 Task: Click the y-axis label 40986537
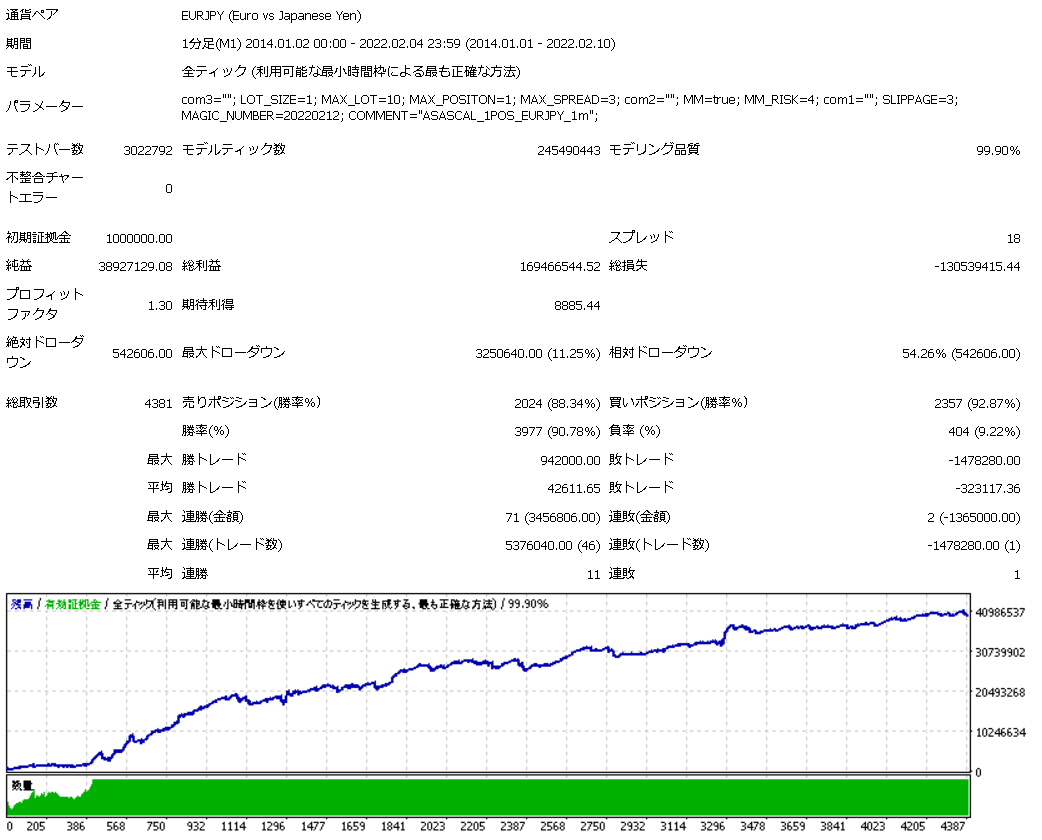pos(1000,613)
